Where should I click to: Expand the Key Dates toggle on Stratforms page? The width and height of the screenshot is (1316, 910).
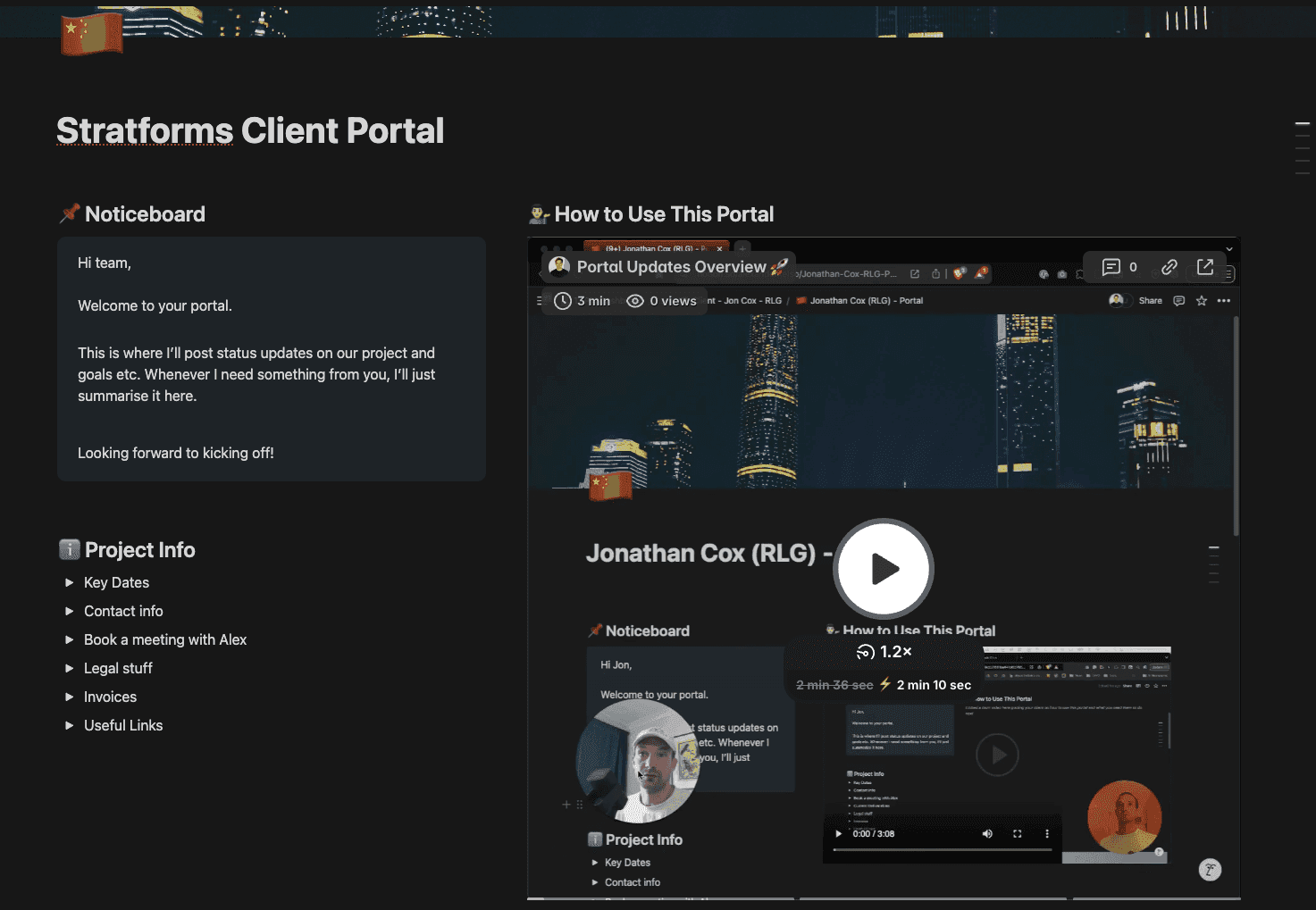pyautogui.click(x=70, y=582)
